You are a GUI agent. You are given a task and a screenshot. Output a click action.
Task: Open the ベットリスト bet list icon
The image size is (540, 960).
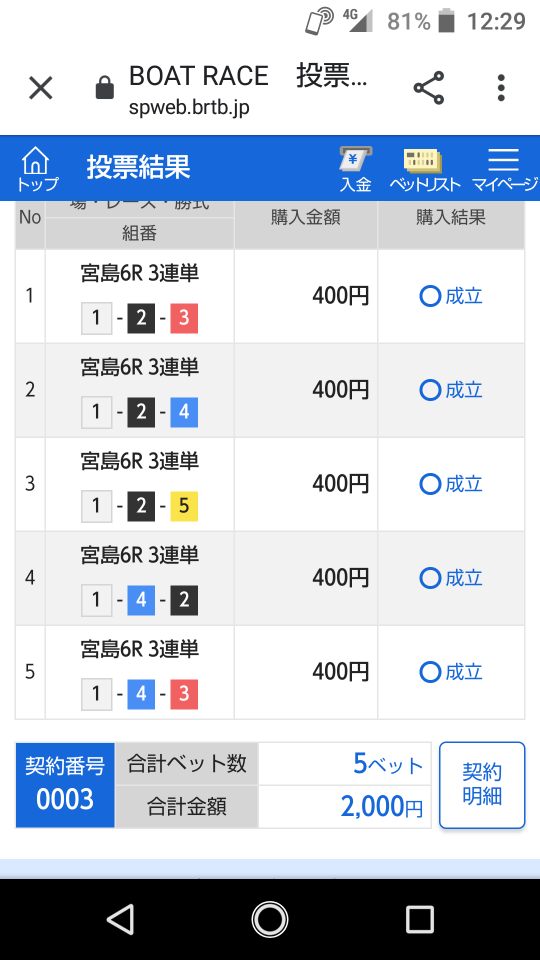click(x=424, y=169)
